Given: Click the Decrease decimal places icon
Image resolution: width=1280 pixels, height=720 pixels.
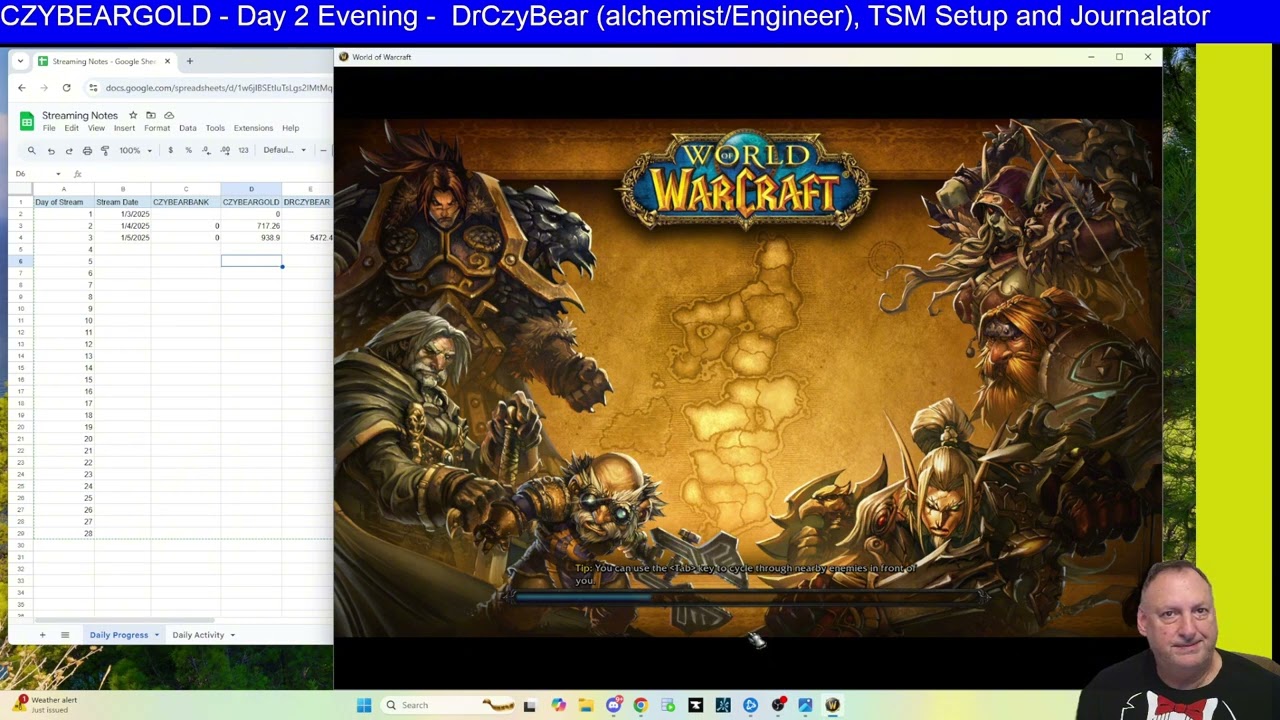Looking at the screenshot, I should (206, 150).
